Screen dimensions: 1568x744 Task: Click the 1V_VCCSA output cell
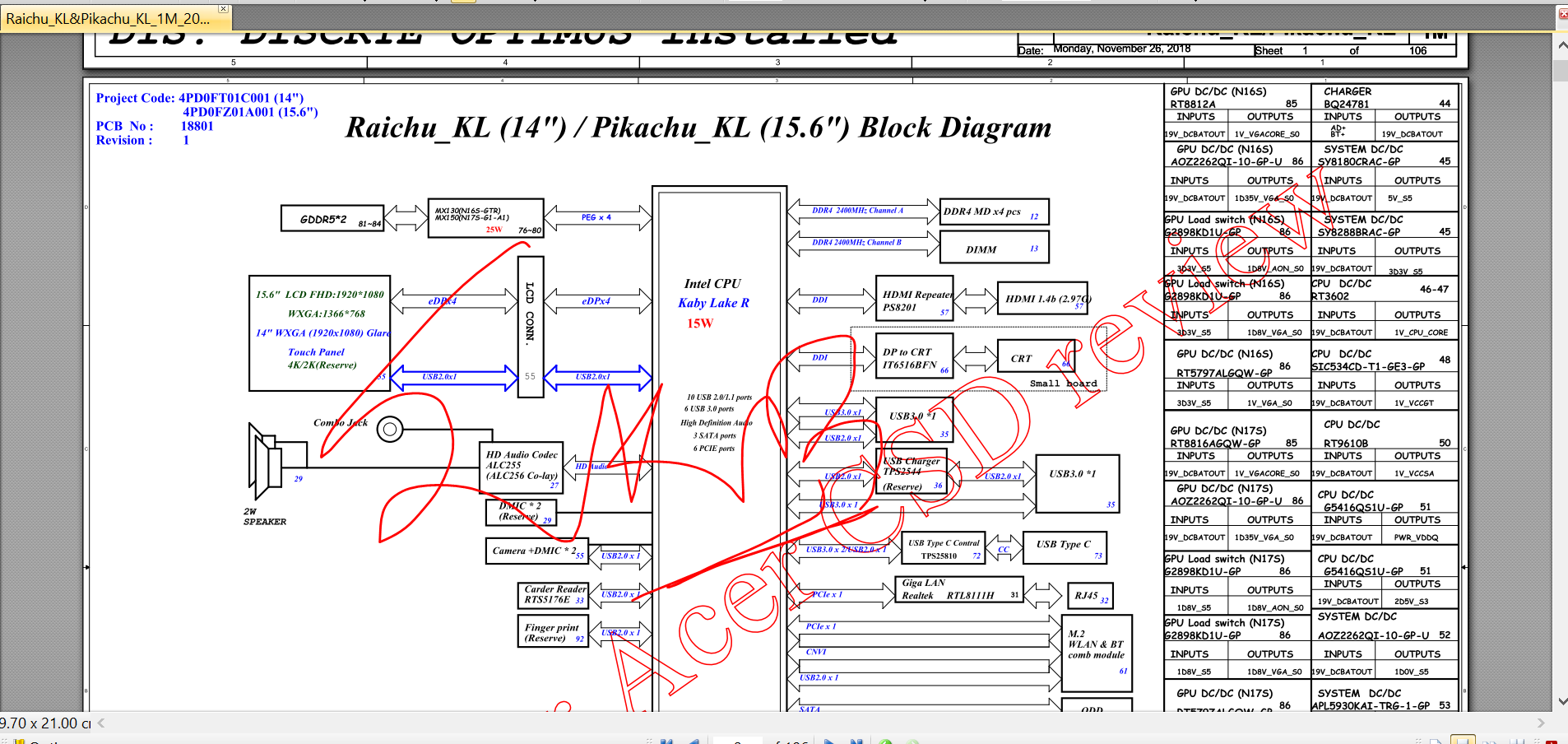point(1414,473)
